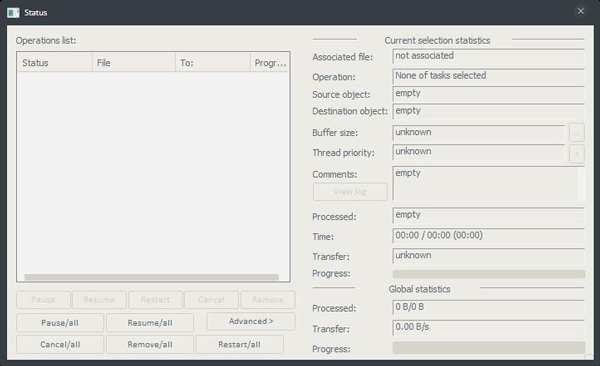The height and width of the screenshot is (366, 600).
Task: Click the Restart/all button
Action: click(240, 344)
